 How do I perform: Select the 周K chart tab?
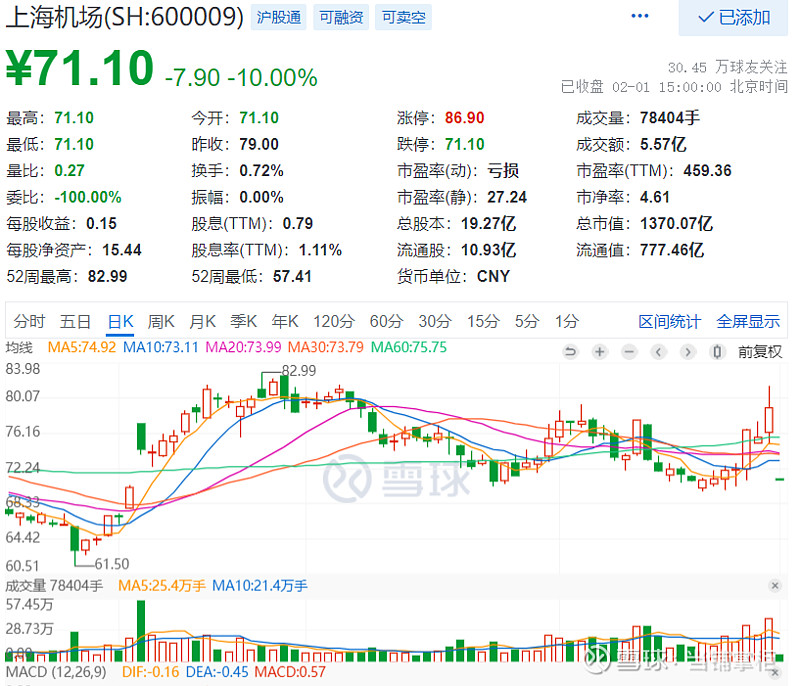(161, 321)
